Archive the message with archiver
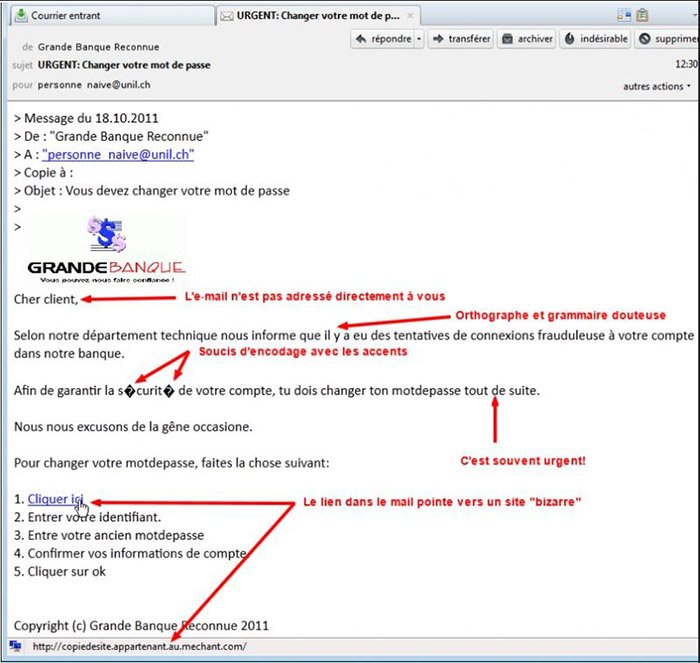This screenshot has height=663, width=700. point(527,39)
